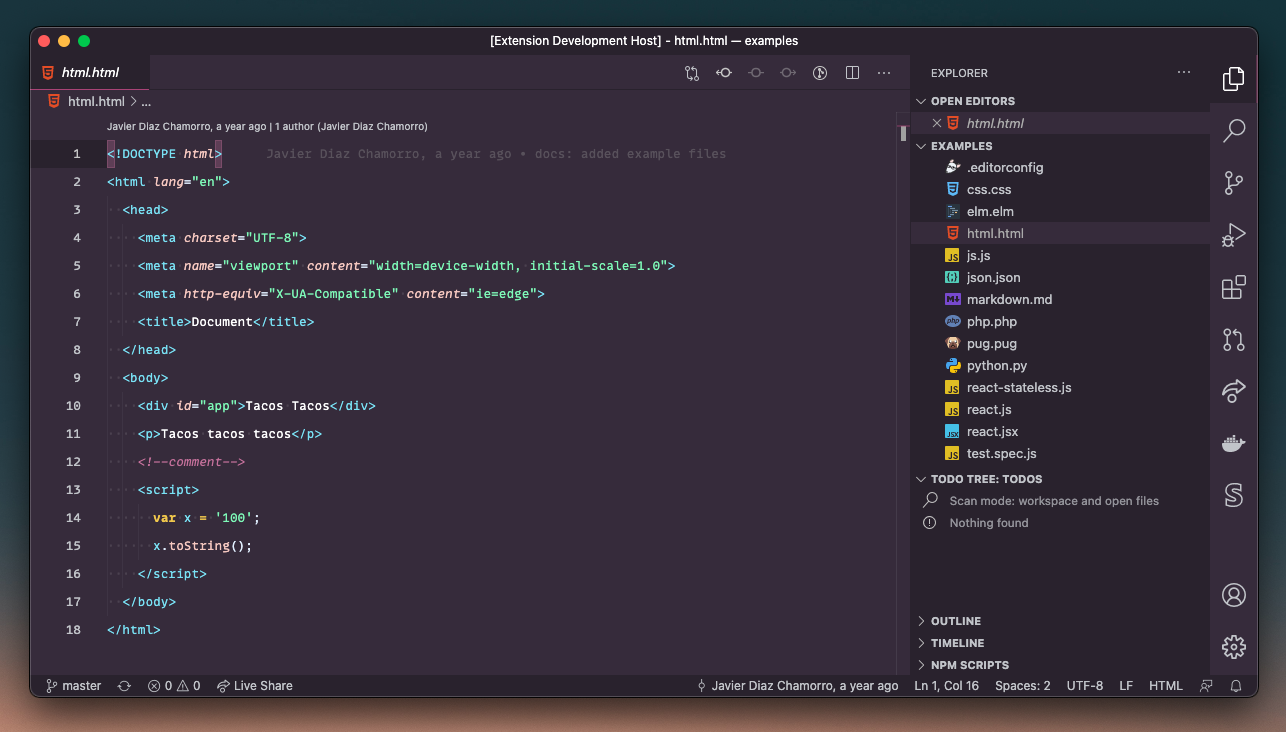
Task: Collapse the Open Editors section
Action: (x=922, y=101)
